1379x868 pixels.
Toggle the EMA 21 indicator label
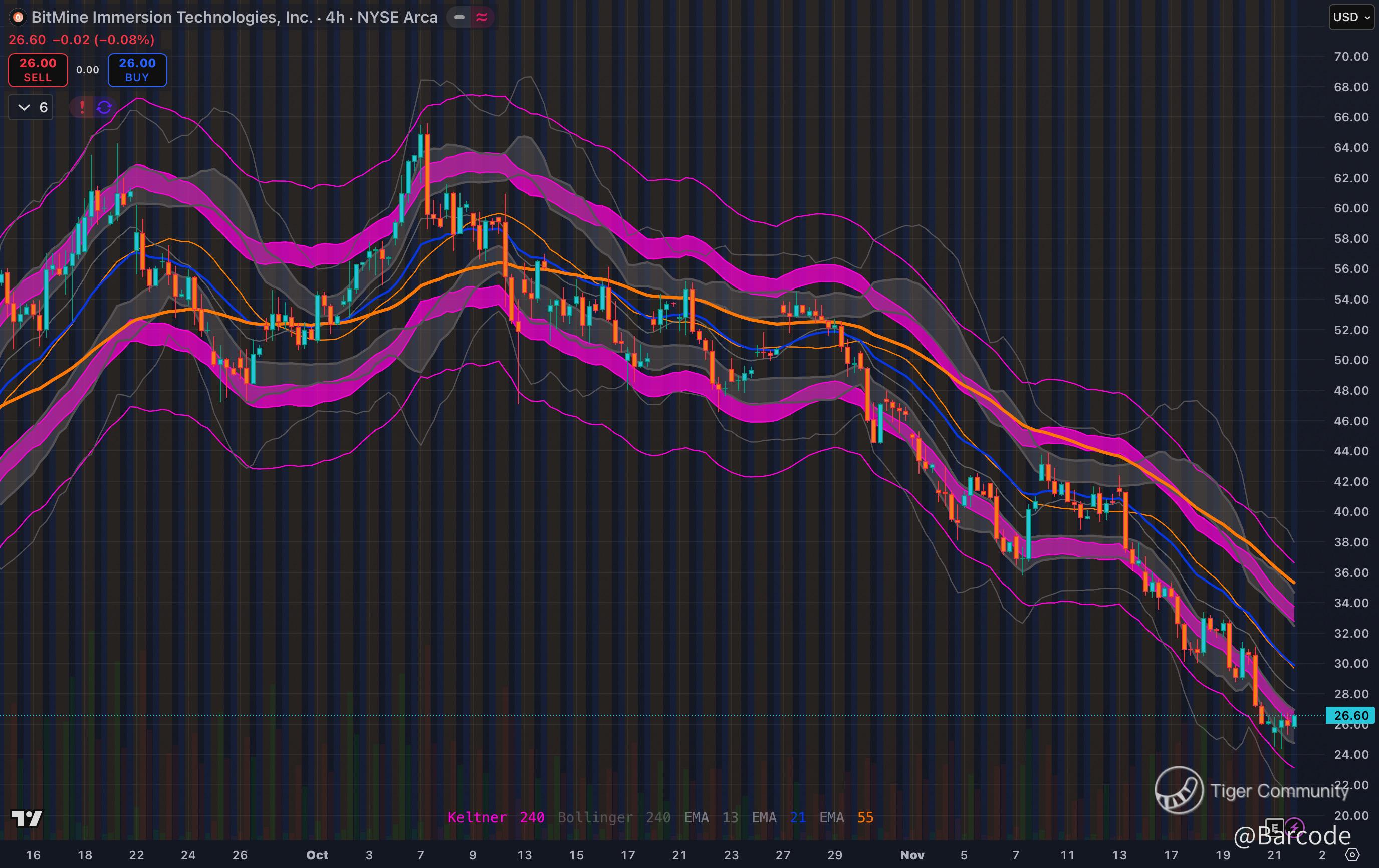coord(778,817)
